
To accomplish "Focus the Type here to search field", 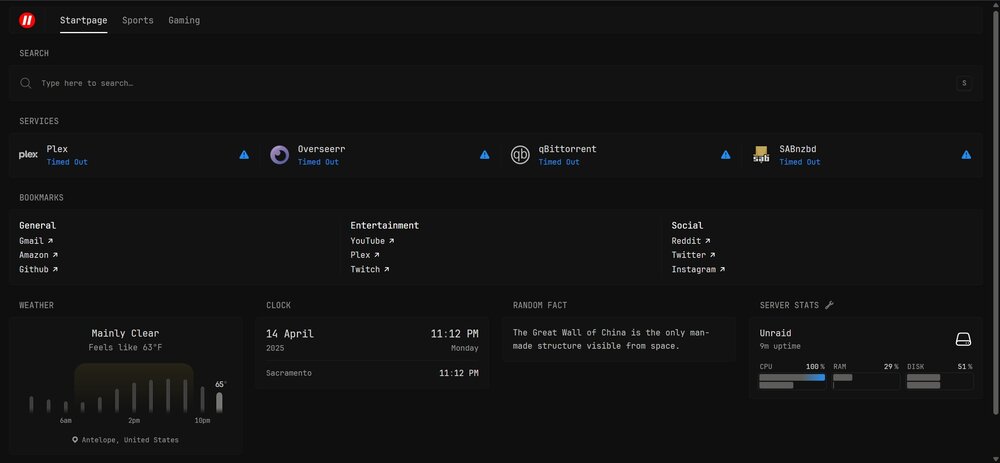I will pyautogui.click(x=495, y=84).
